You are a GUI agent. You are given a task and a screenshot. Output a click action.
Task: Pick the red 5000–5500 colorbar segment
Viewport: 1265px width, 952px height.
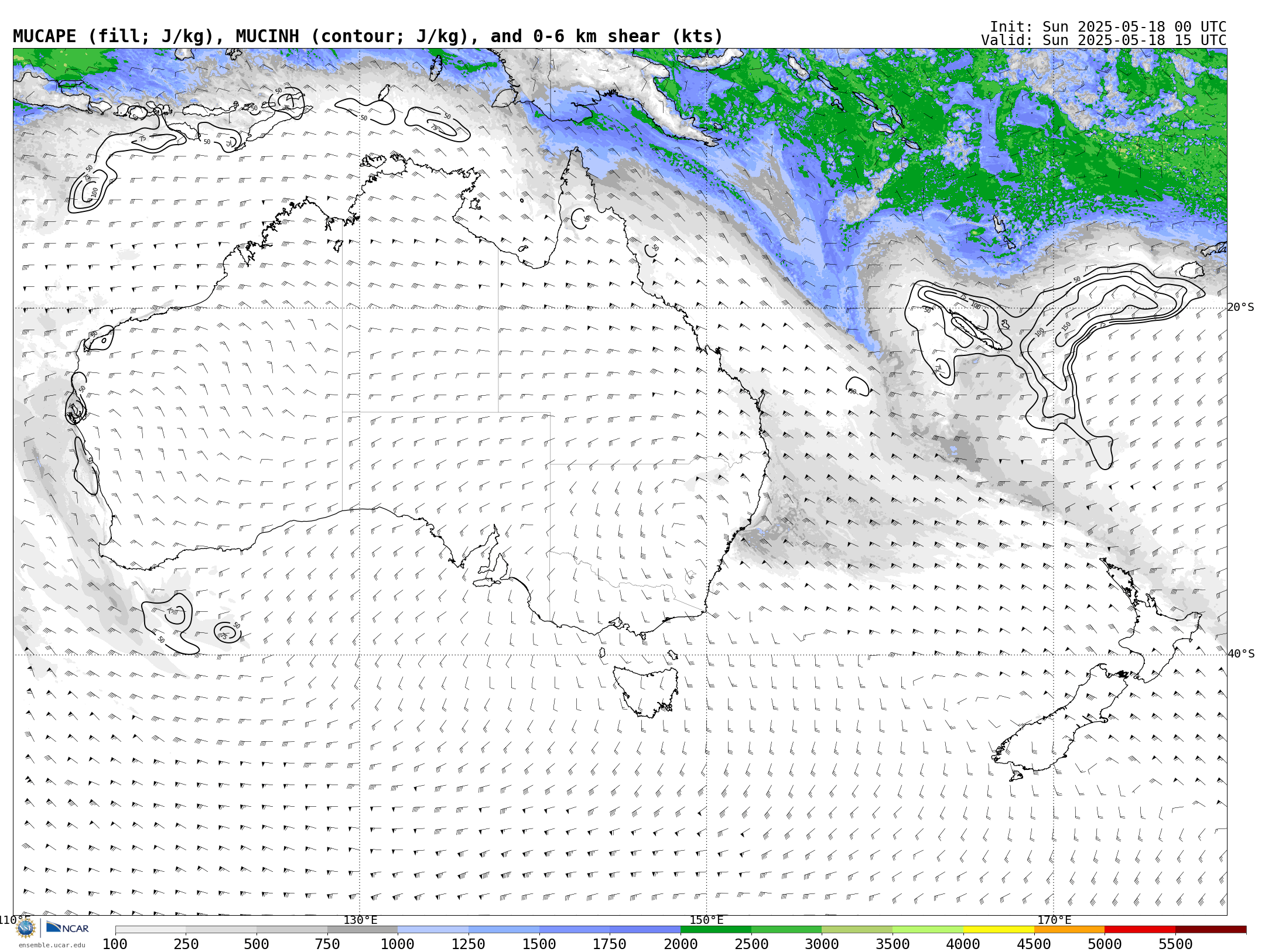(1140, 929)
